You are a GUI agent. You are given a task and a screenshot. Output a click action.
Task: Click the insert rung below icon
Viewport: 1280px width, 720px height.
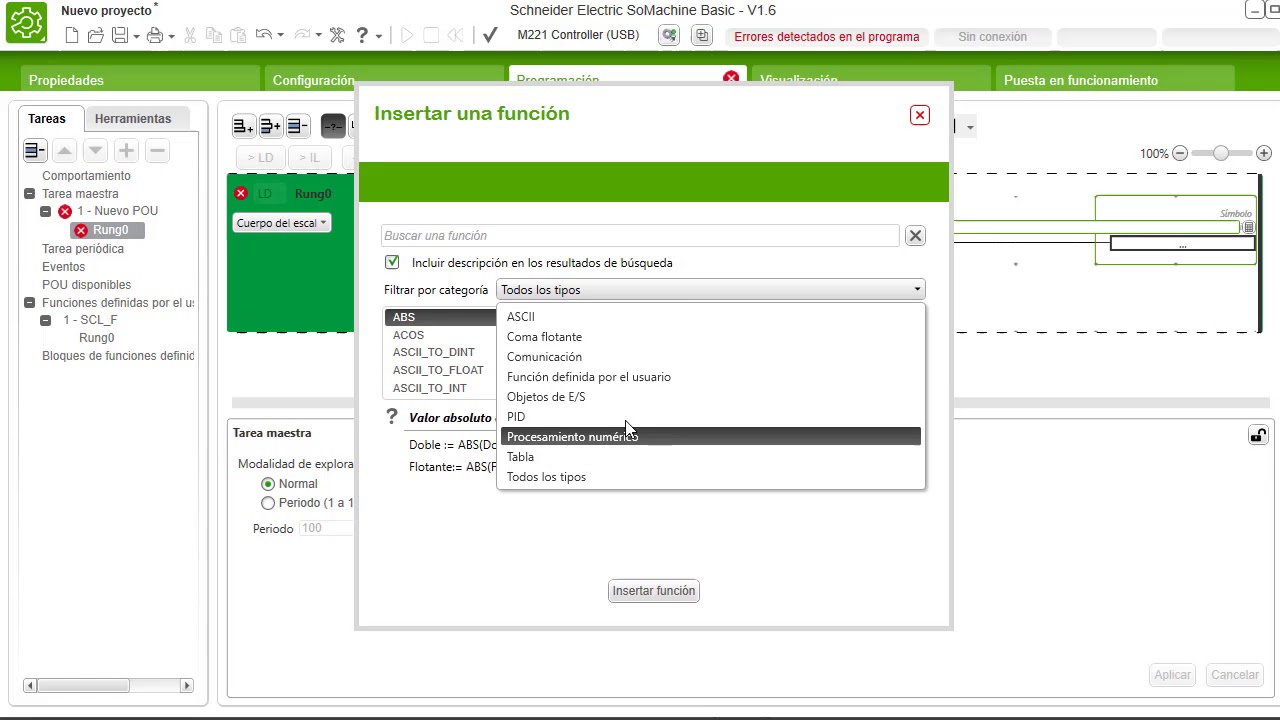click(243, 126)
